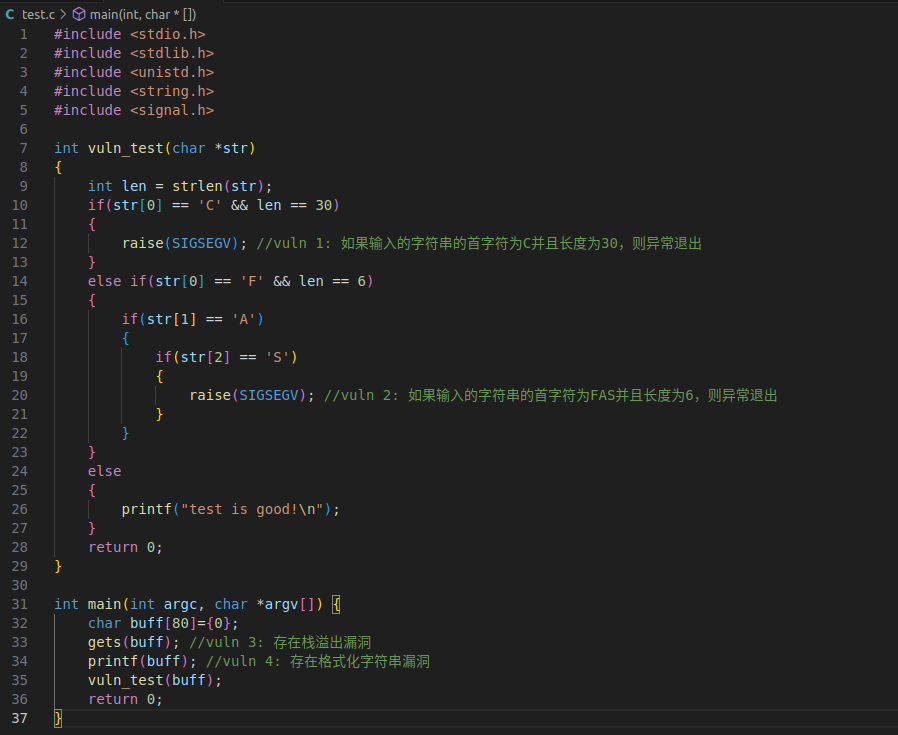Click the C language icon in the breadcrumb
The height and width of the screenshot is (735, 898).
(x=10, y=14)
